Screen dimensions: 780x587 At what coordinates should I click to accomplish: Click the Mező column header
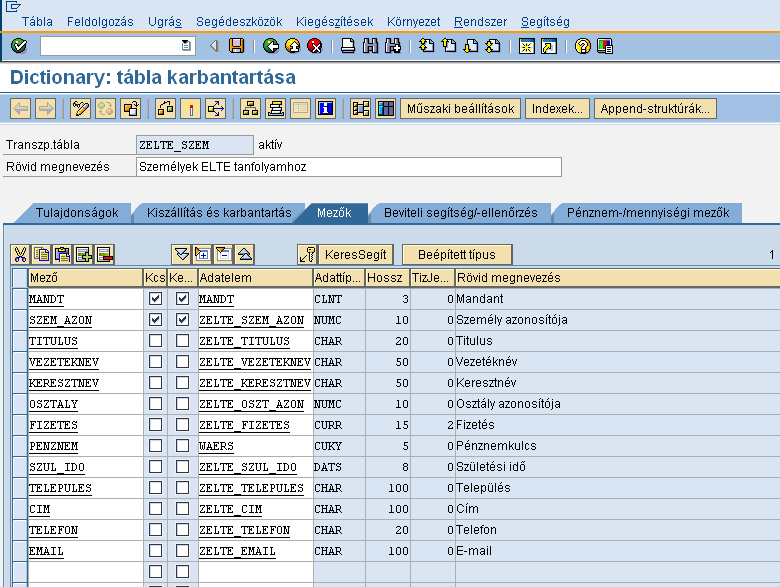tap(86, 278)
